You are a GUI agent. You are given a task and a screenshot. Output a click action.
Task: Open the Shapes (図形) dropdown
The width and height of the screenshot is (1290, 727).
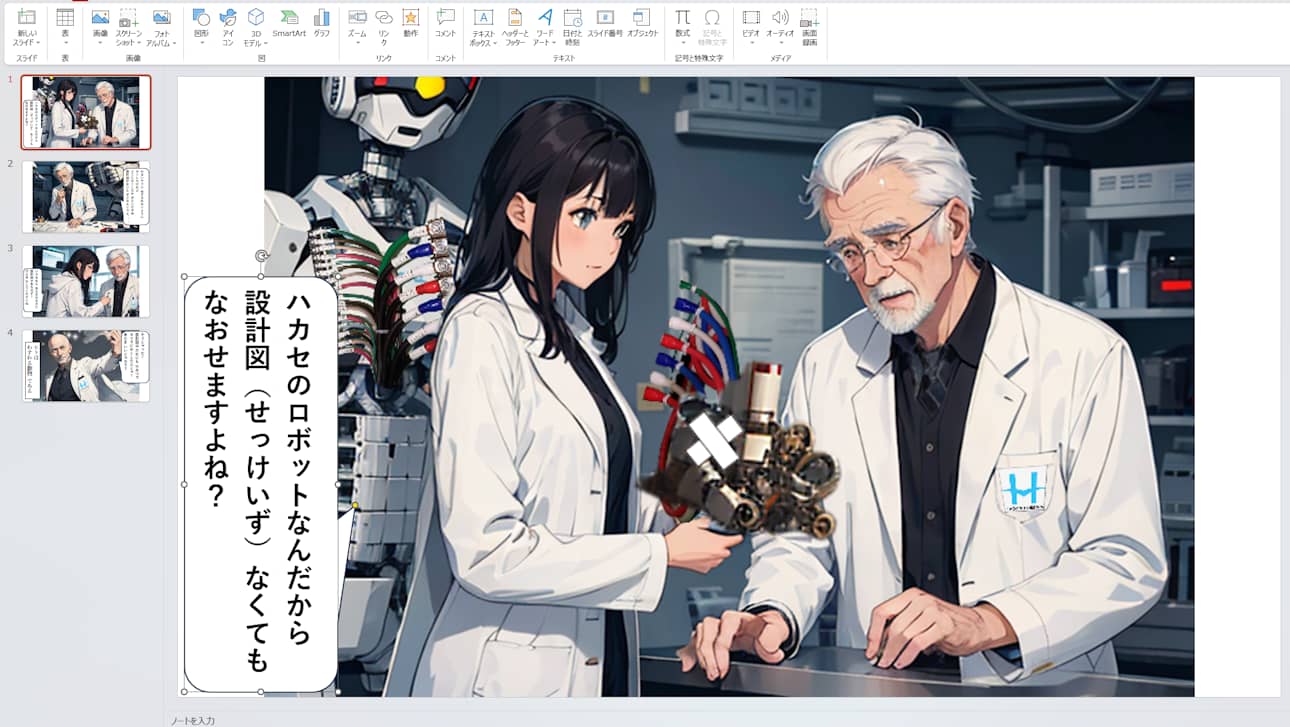click(200, 25)
